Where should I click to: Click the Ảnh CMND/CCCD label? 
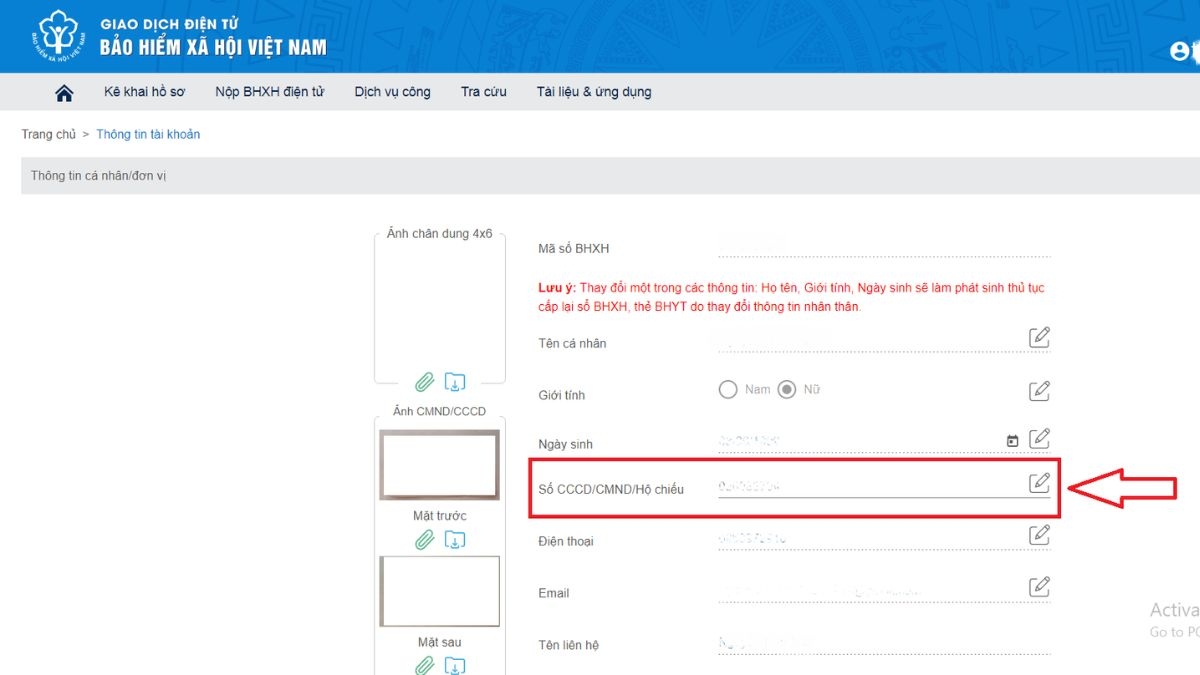click(x=439, y=411)
